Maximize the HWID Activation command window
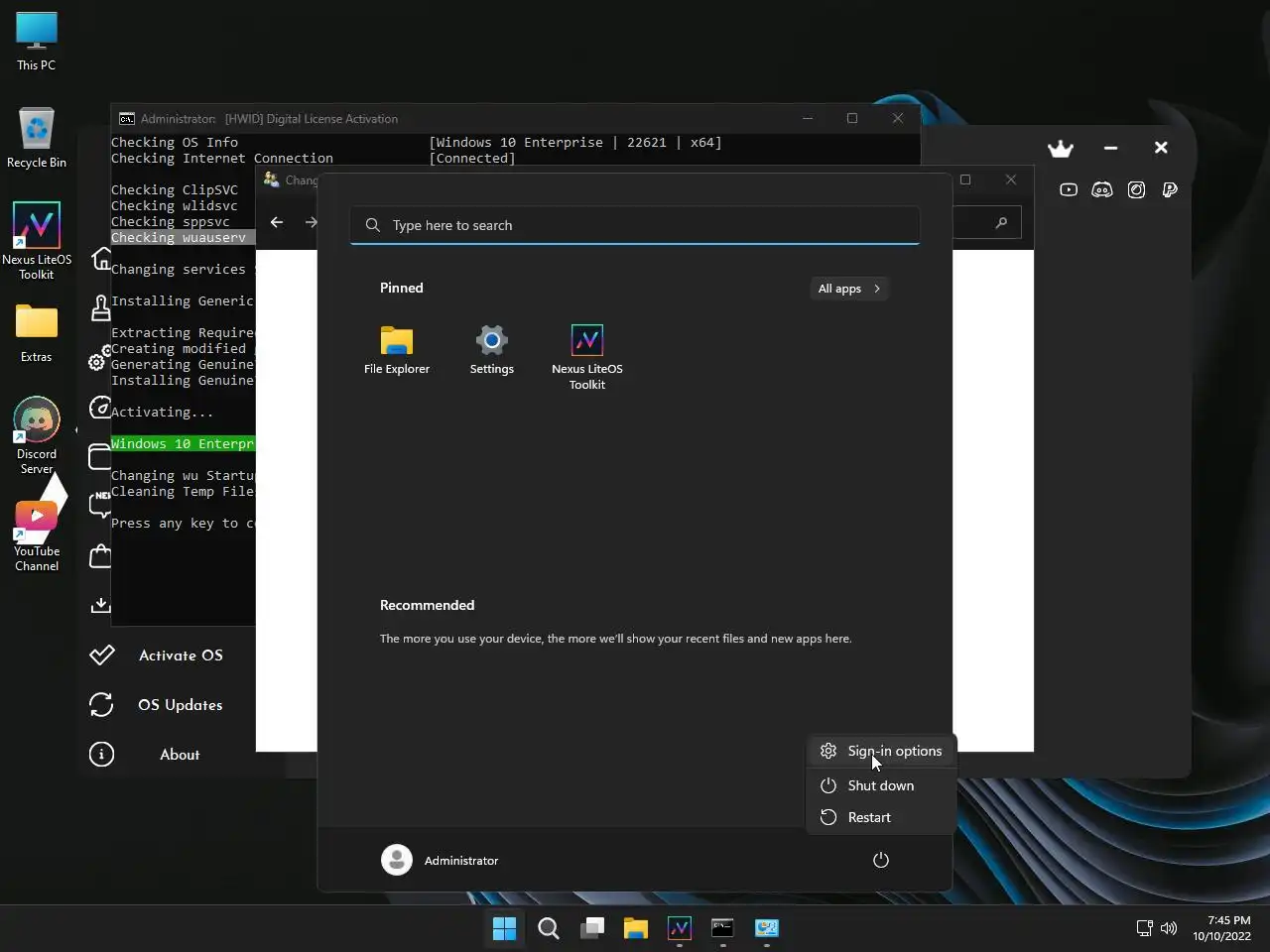This screenshot has height=952, width=1270. 851,118
